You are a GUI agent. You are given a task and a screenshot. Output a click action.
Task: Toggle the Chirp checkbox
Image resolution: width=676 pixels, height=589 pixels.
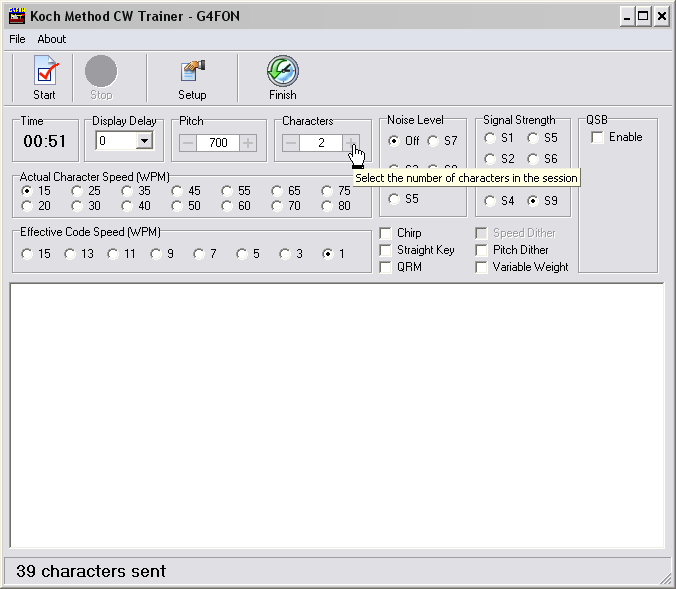click(385, 233)
